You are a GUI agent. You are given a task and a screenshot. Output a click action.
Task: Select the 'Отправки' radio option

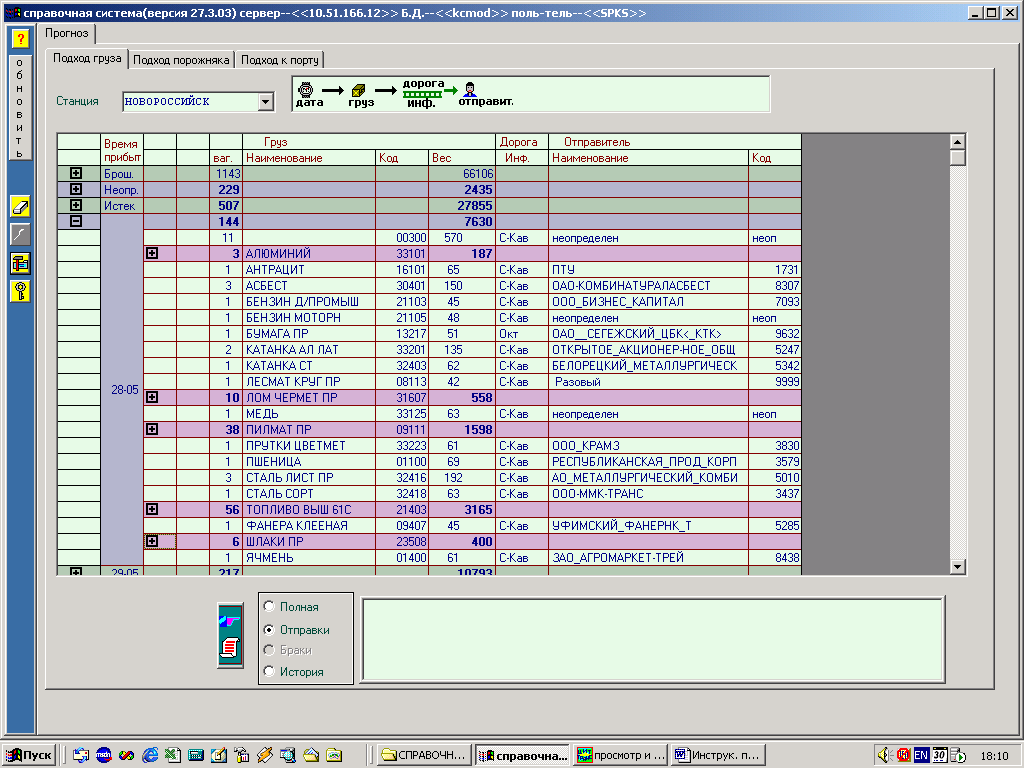(x=268, y=630)
